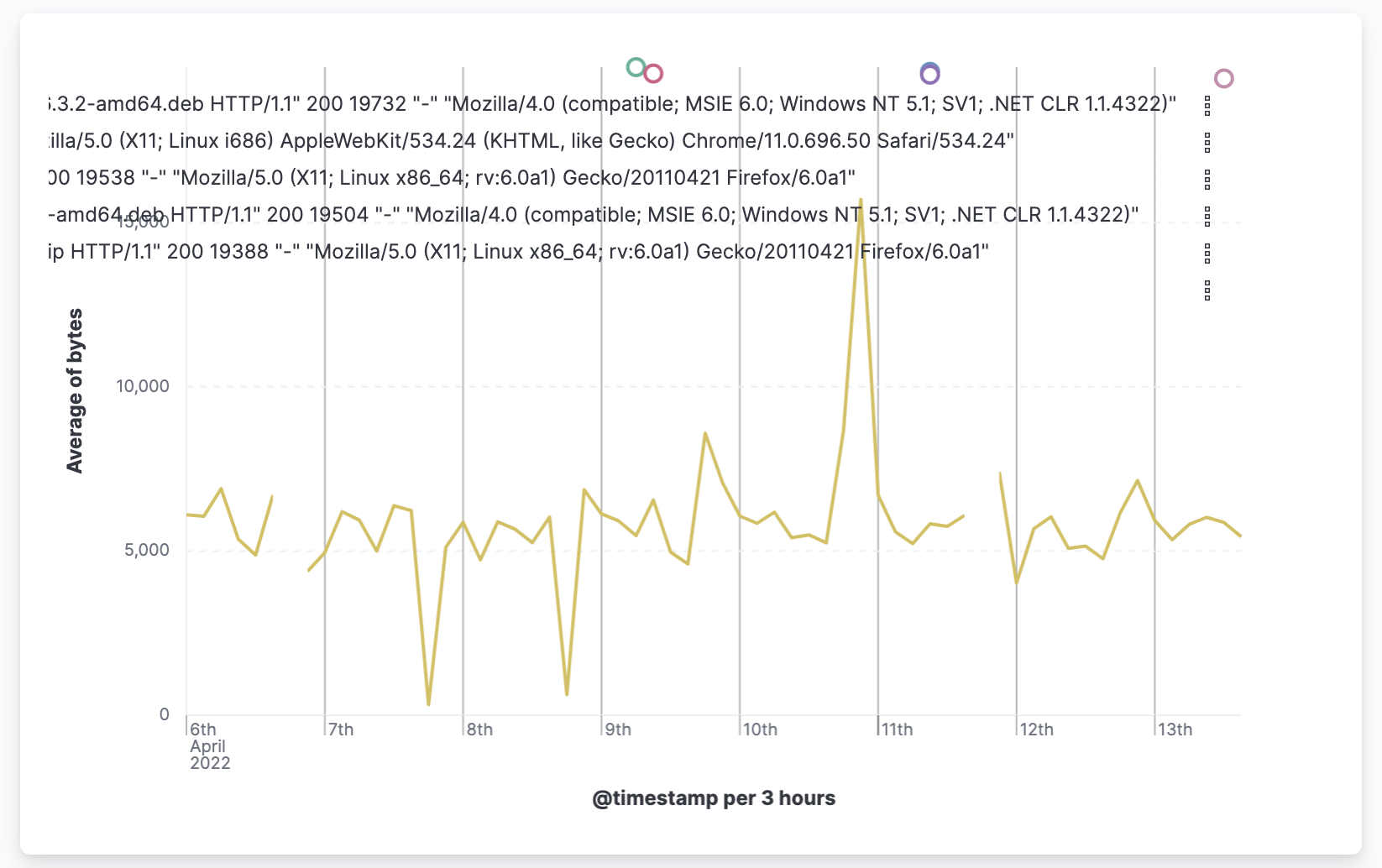This screenshot has width=1382, height=868.
Task: Click the green annotation circle above the 9th
Action: click(636, 68)
